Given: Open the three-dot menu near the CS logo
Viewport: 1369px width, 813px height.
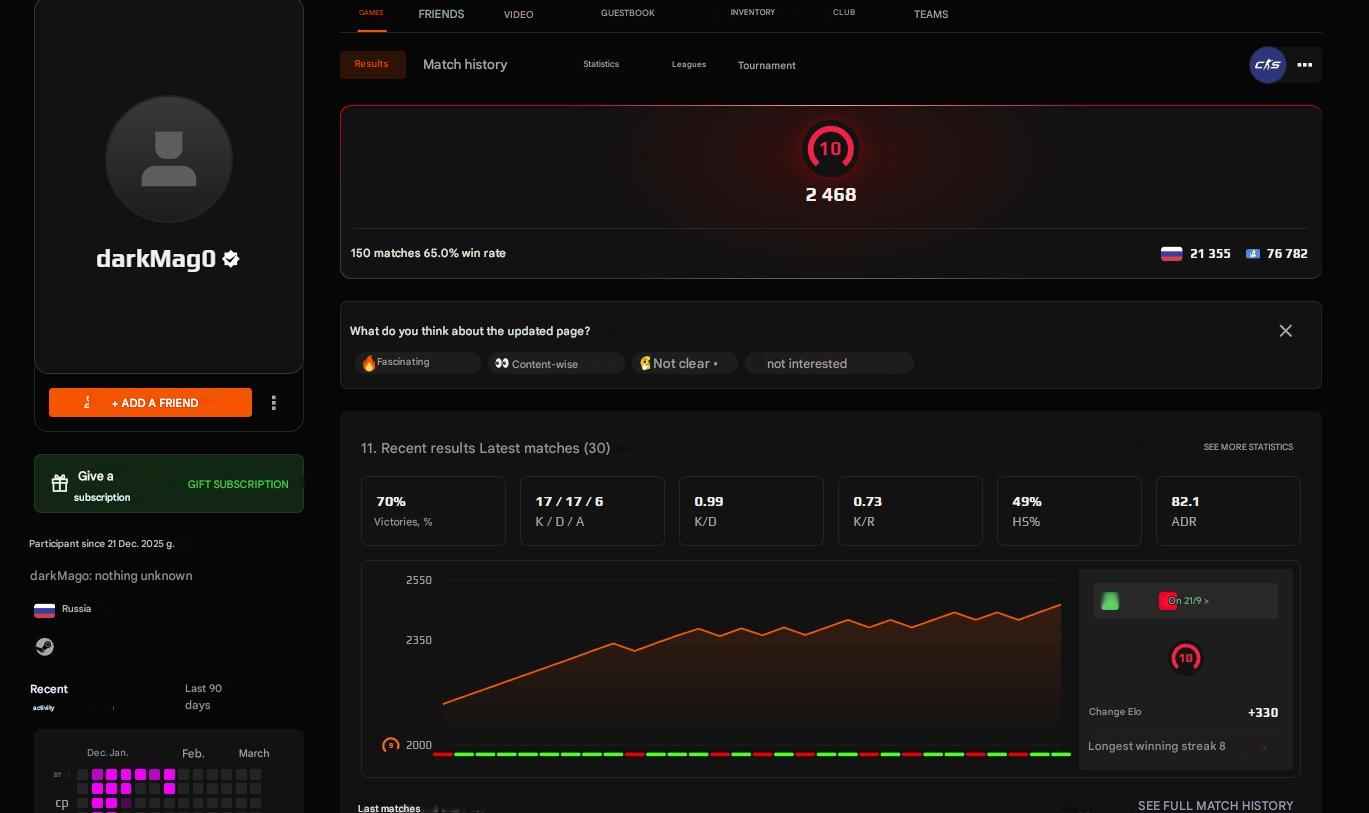Looking at the screenshot, I should 1305,65.
